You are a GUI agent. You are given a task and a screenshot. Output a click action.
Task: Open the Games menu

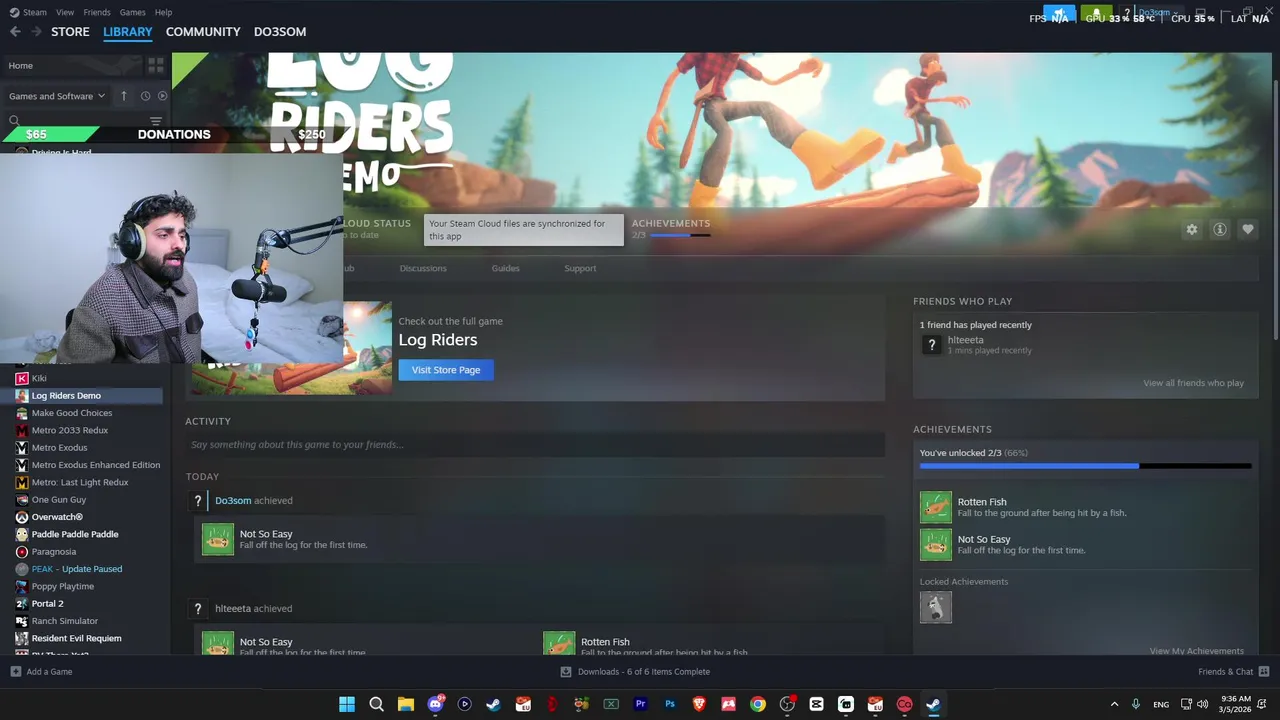(132, 12)
